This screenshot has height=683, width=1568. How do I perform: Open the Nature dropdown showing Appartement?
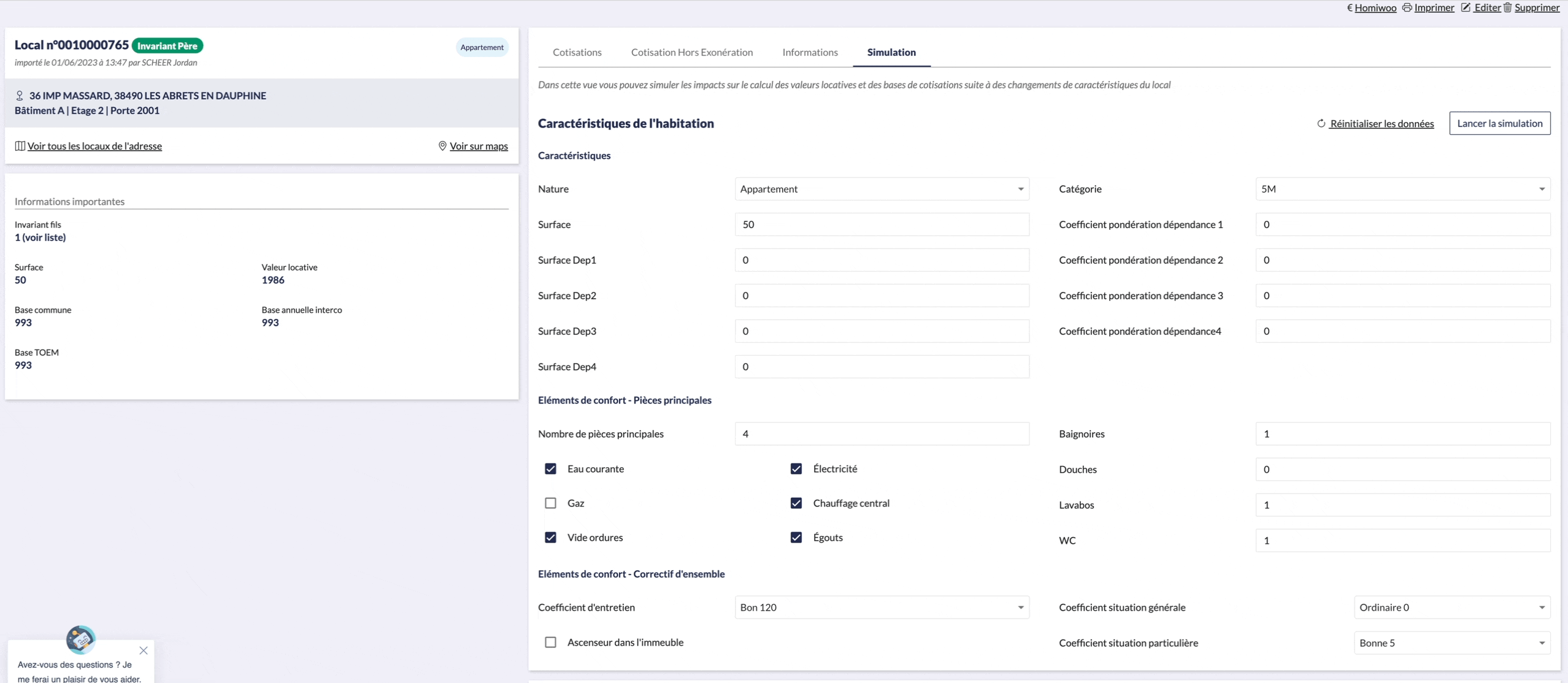882,189
